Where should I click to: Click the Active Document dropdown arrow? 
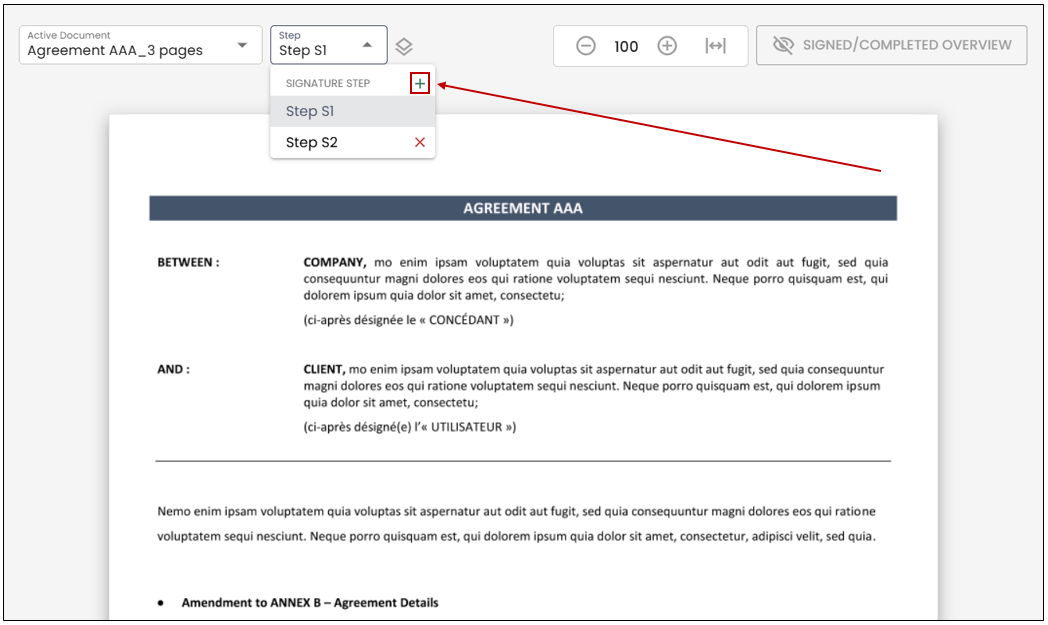pos(242,45)
